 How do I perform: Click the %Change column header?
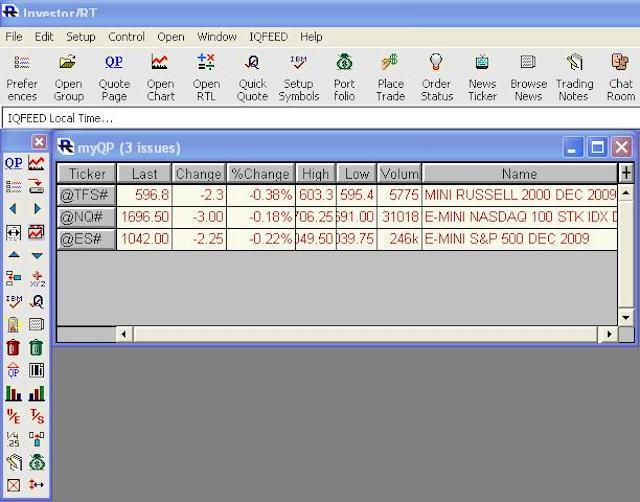[x=260, y=173]
